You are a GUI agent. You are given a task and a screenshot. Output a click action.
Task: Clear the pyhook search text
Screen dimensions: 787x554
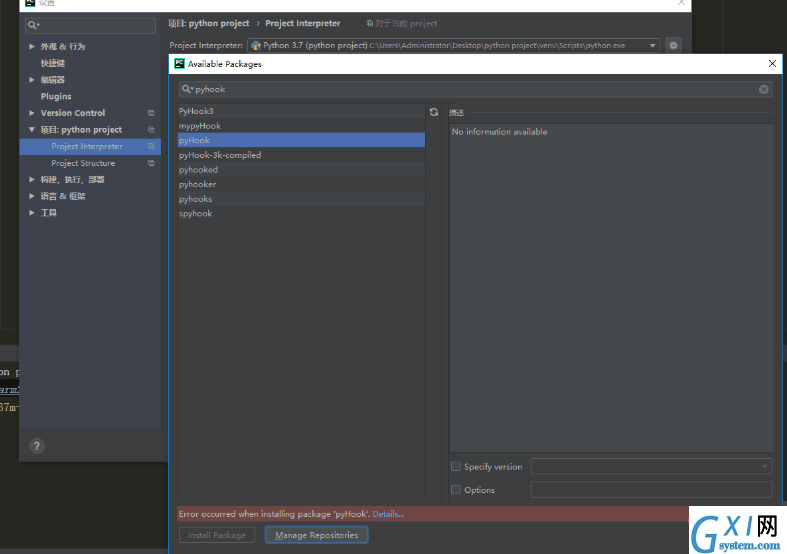(763, 89)
